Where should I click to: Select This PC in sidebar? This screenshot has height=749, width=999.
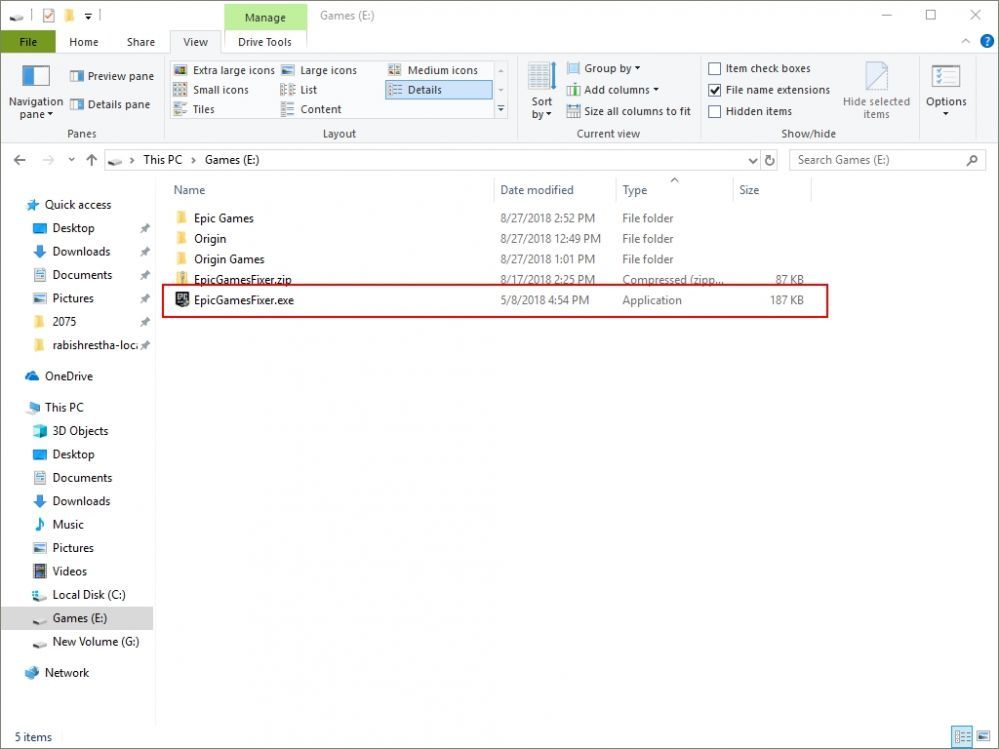coord(64,408)
